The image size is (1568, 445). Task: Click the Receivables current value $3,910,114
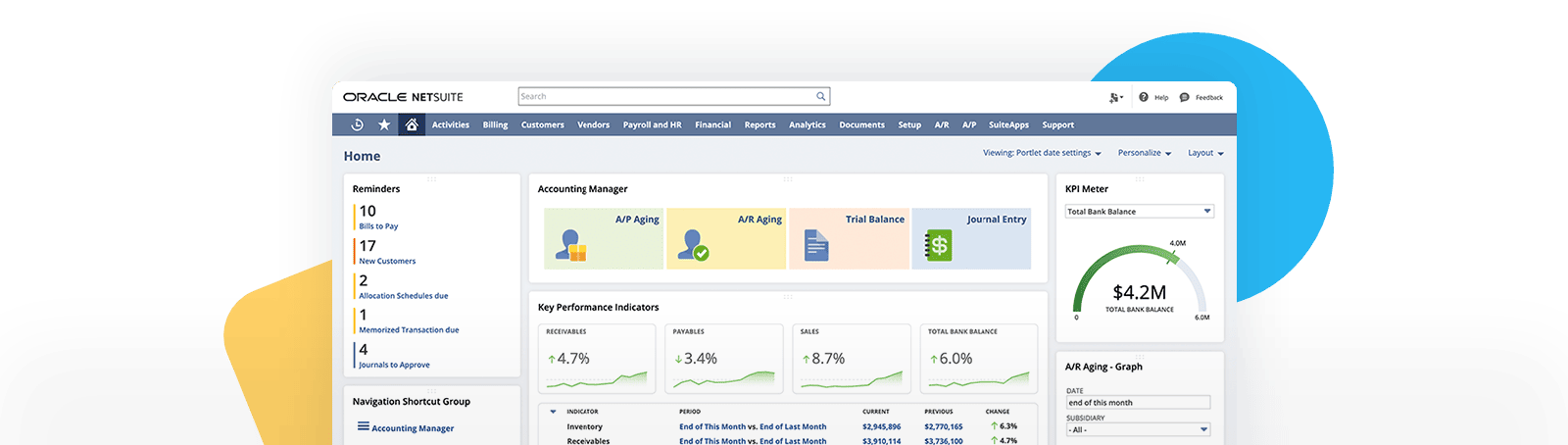[x=881, y=441]
